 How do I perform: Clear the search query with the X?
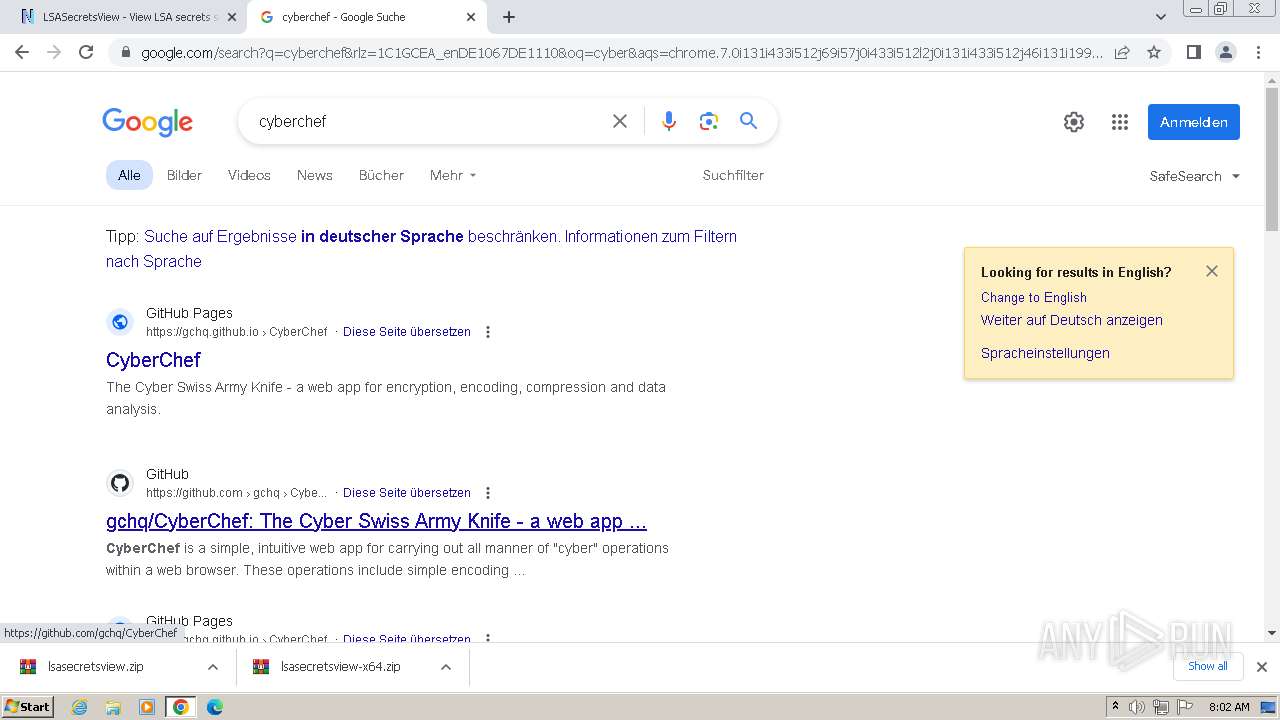[620, 121]
